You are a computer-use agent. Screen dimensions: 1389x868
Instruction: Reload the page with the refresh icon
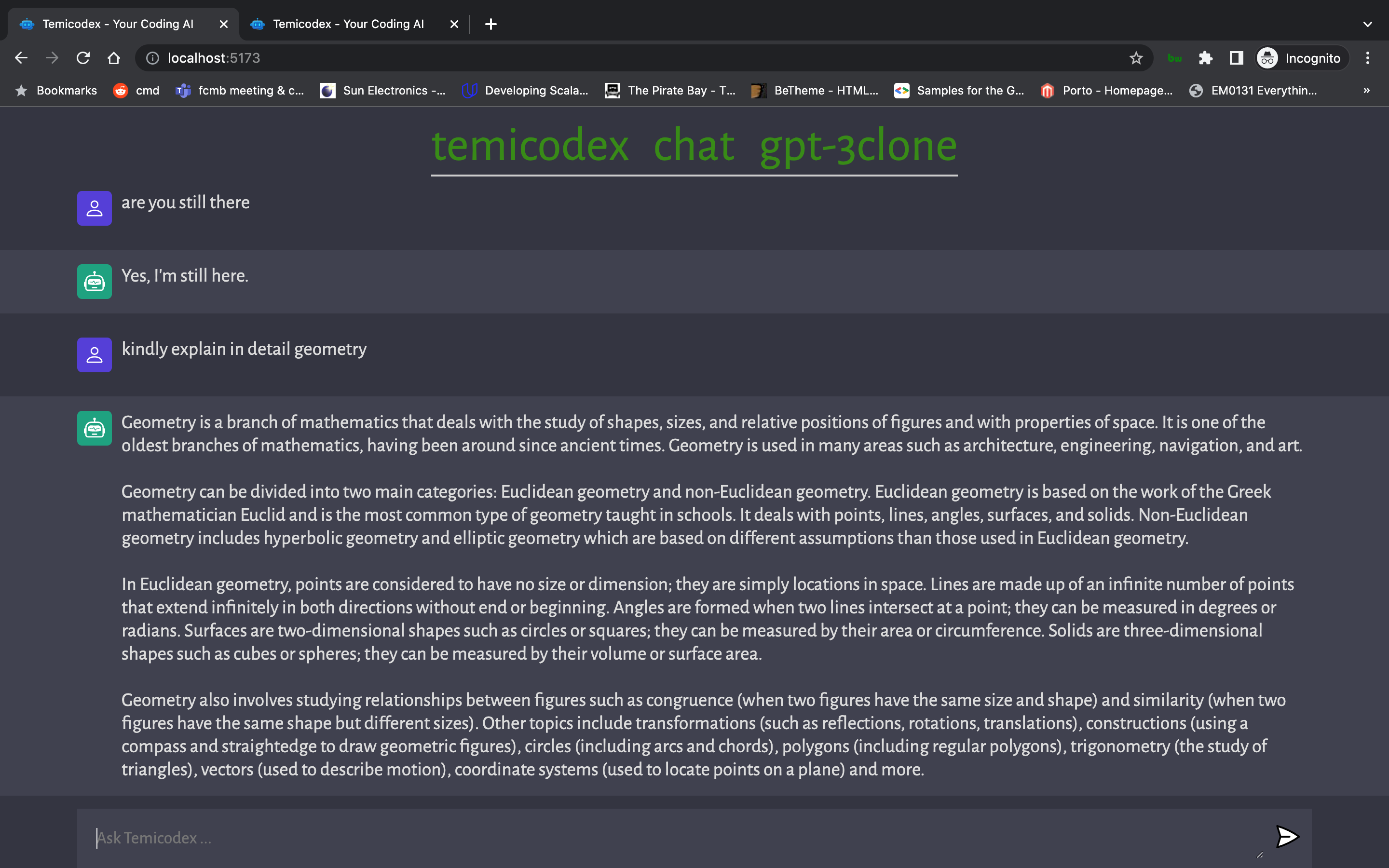(x=83, y=58)
